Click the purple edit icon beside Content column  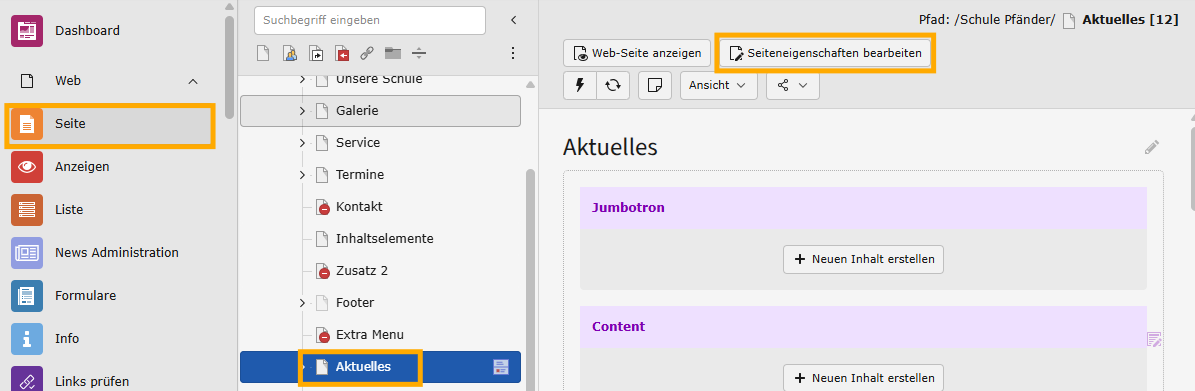1154,339
